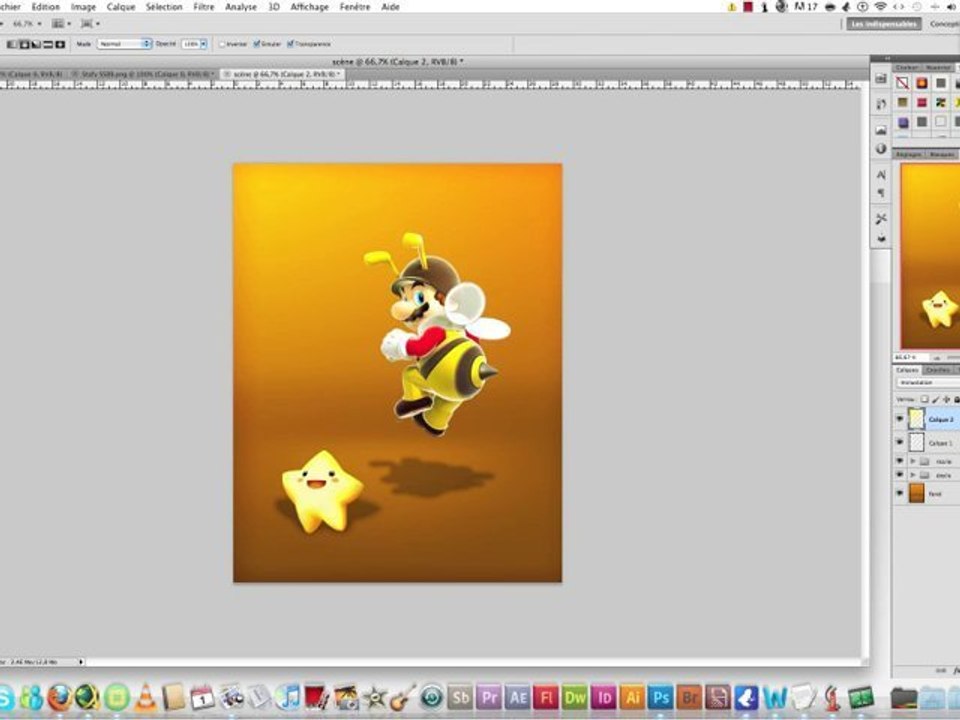Select the angle gradient style icon

coord(36,44)
